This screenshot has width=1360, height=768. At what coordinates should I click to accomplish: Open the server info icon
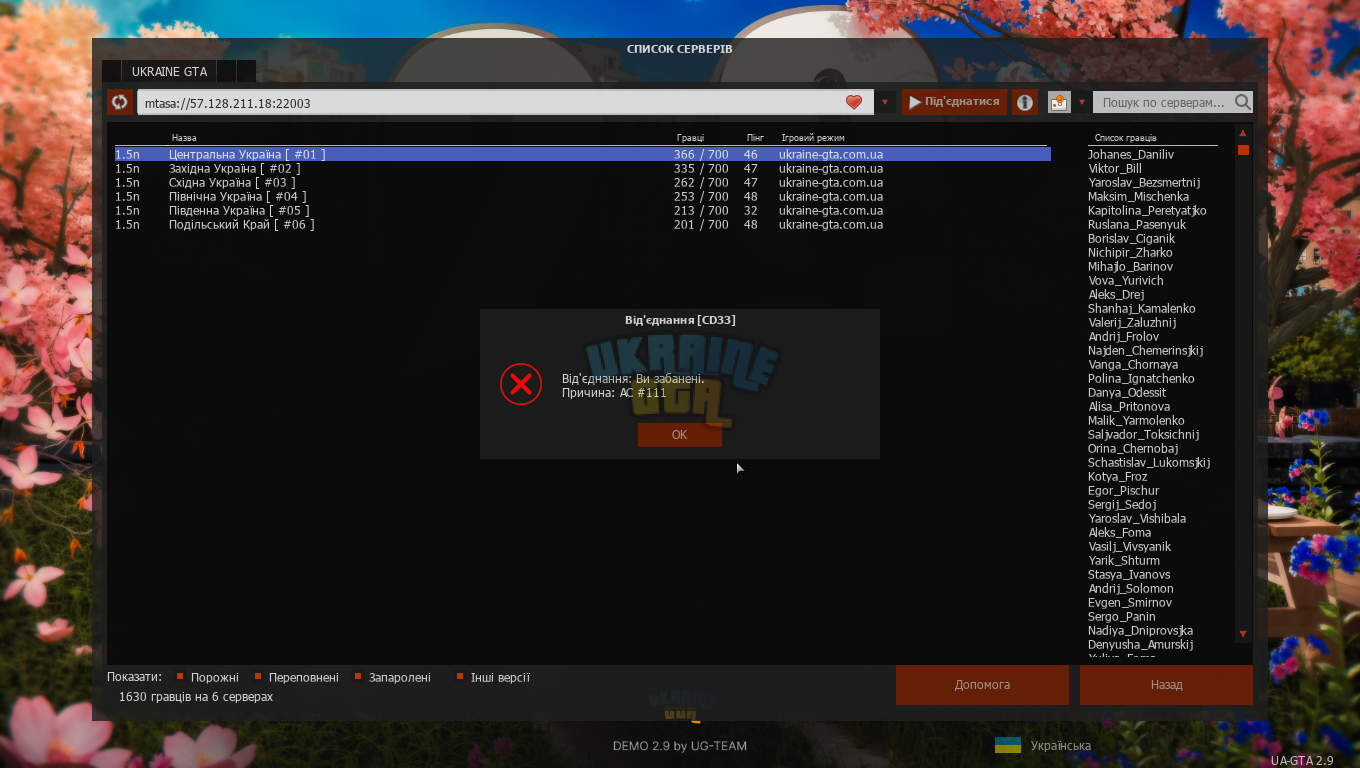1024,102
